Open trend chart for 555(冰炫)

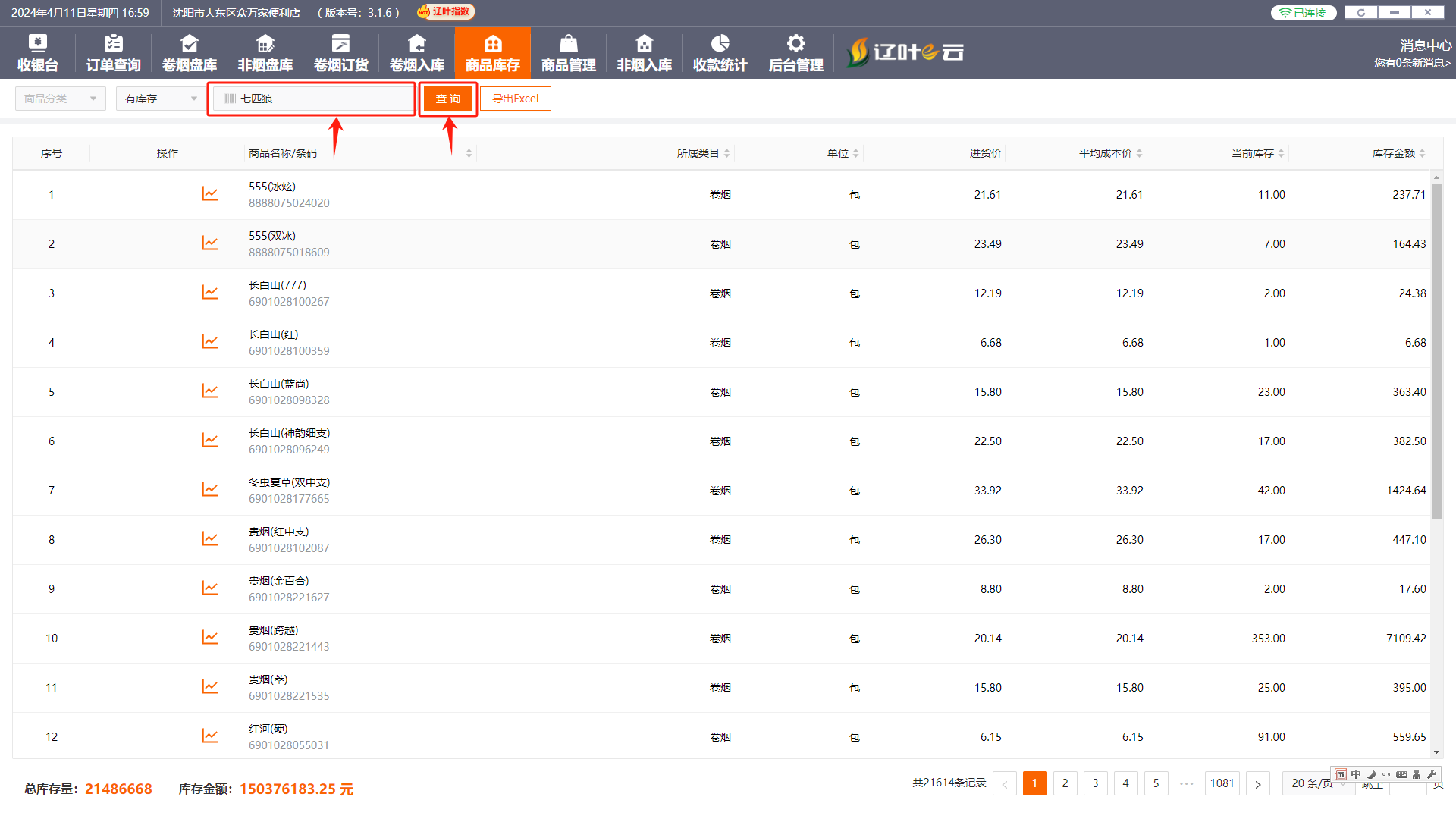(210, 194)
